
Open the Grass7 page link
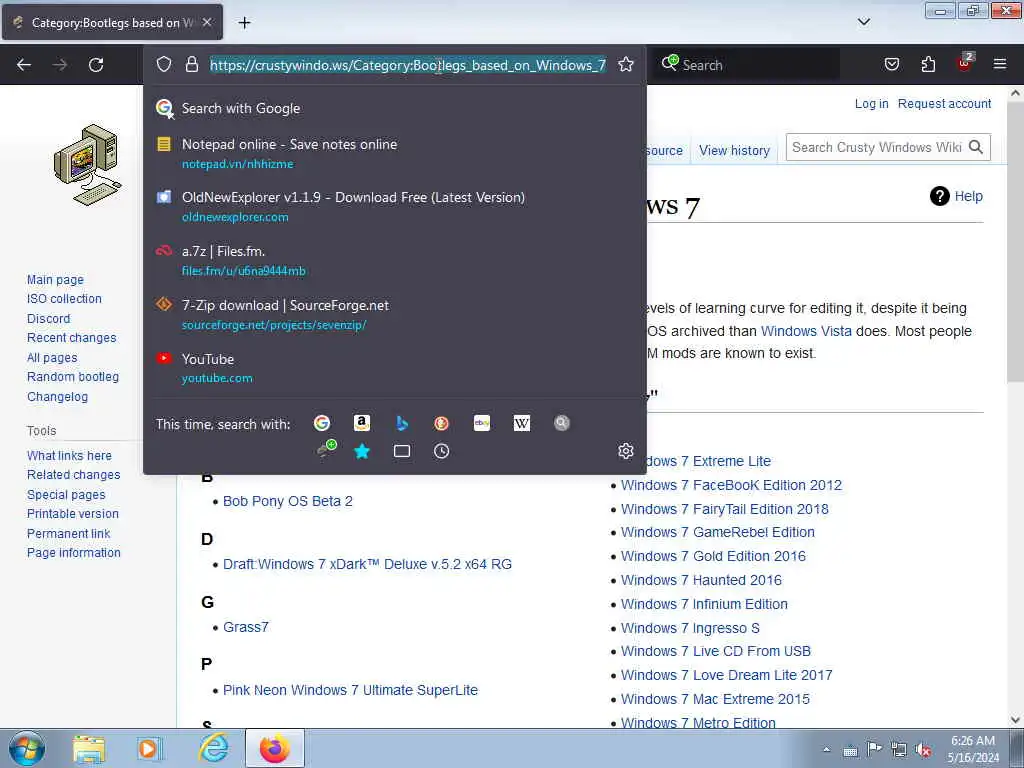pos(246,627)
